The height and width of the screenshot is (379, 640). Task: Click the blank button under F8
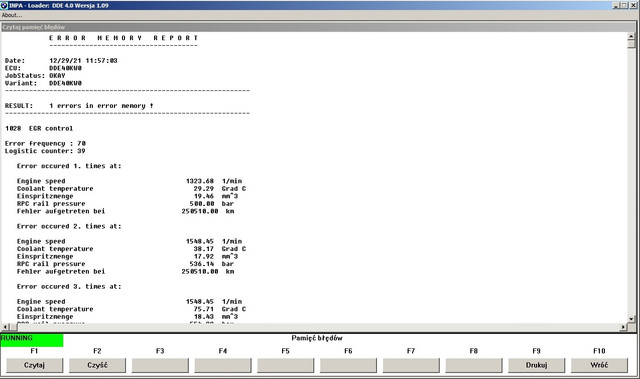(x=473, y=365)
